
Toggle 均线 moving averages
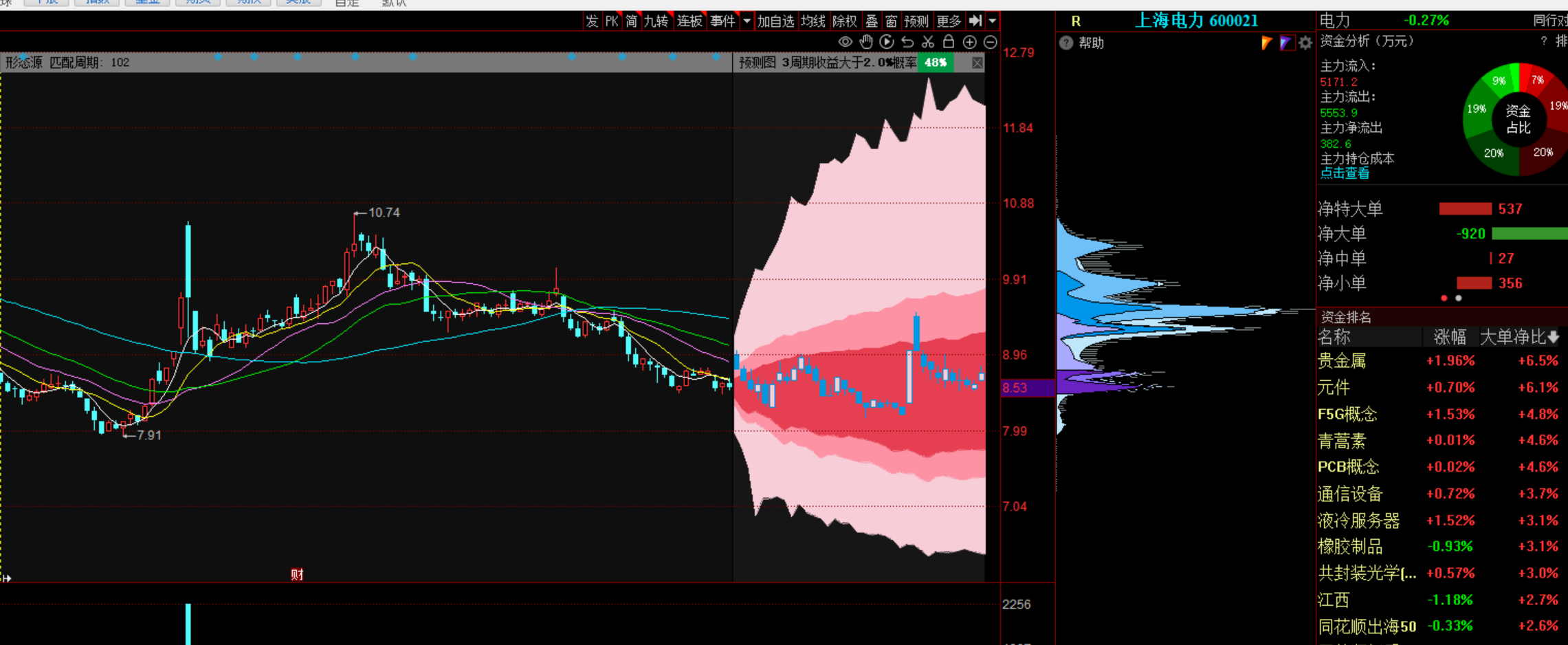[813, 21]
